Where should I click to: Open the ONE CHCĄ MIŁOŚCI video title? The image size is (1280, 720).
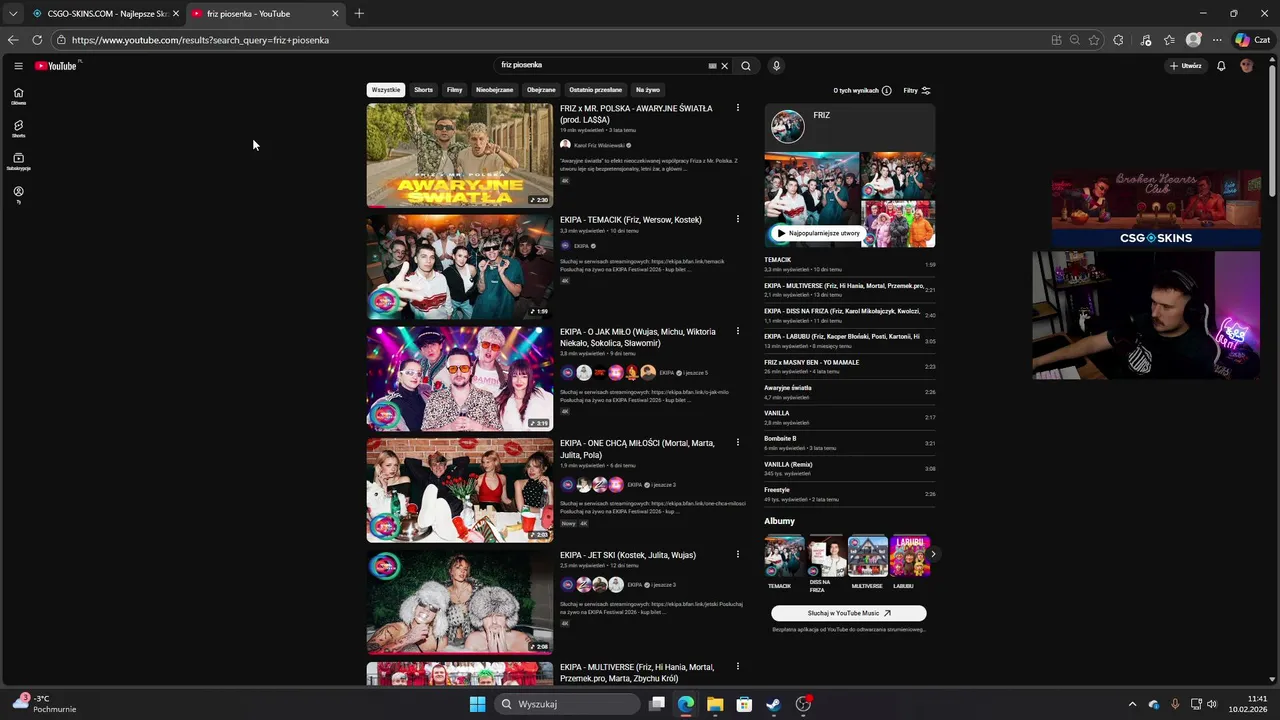[637, 449]
